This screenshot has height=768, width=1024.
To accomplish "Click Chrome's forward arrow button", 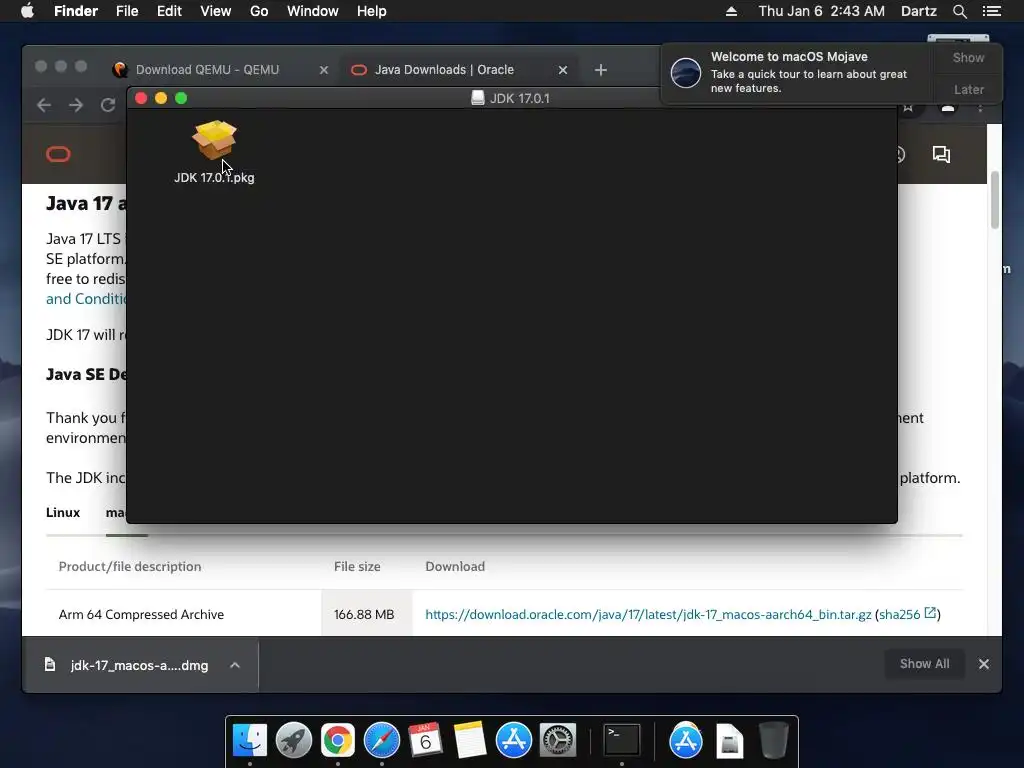I will click(76, 105).
